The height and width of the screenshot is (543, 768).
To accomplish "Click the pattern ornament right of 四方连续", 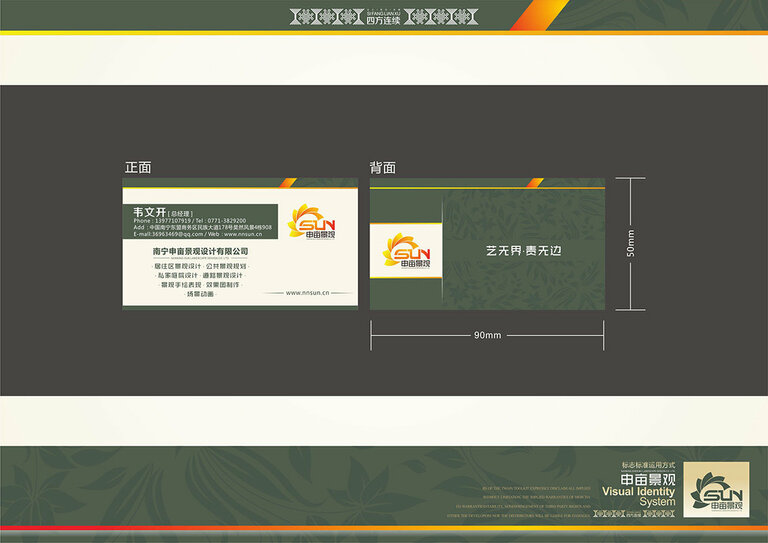I will pos(442,18).
